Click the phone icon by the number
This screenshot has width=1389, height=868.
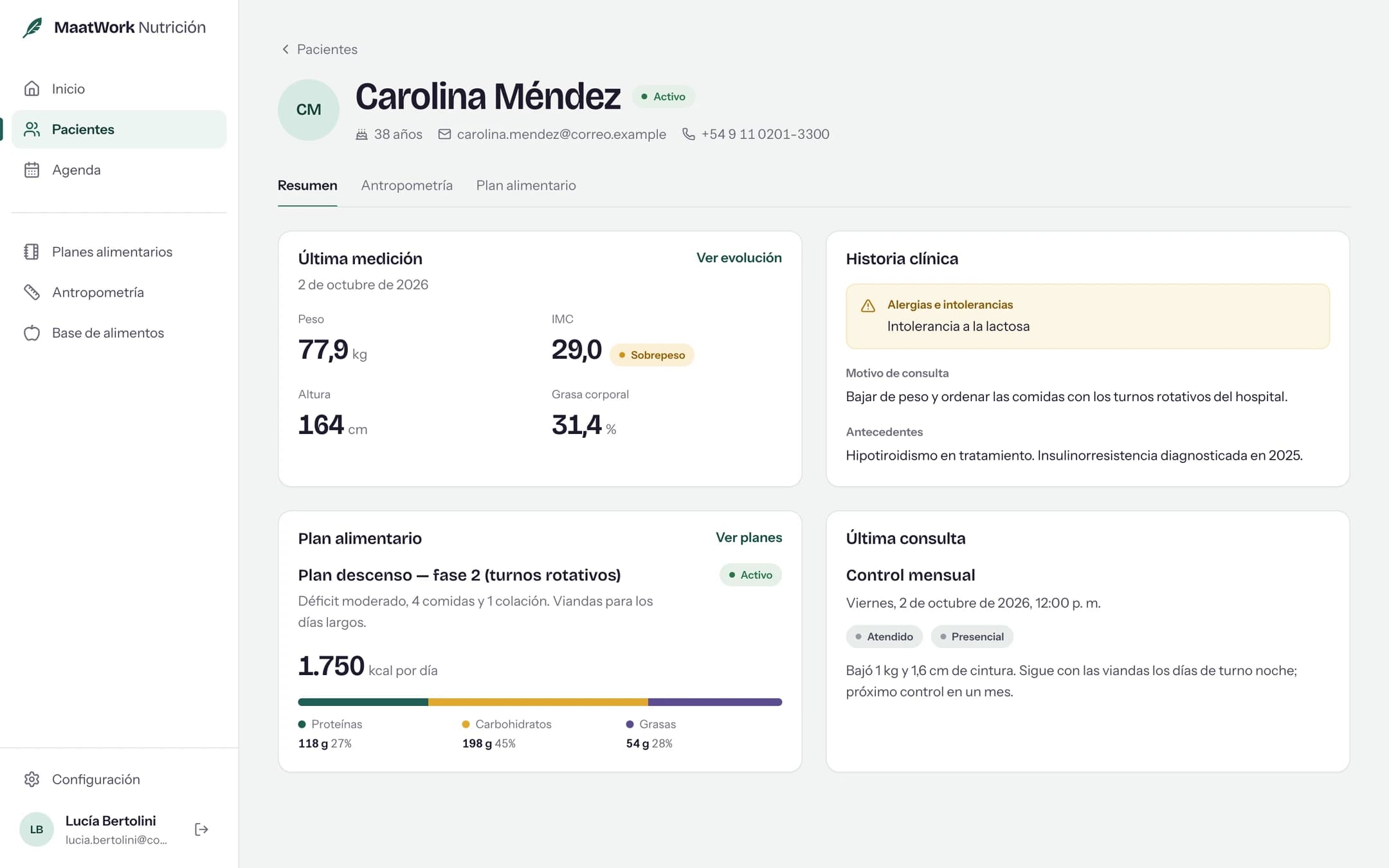689,134
